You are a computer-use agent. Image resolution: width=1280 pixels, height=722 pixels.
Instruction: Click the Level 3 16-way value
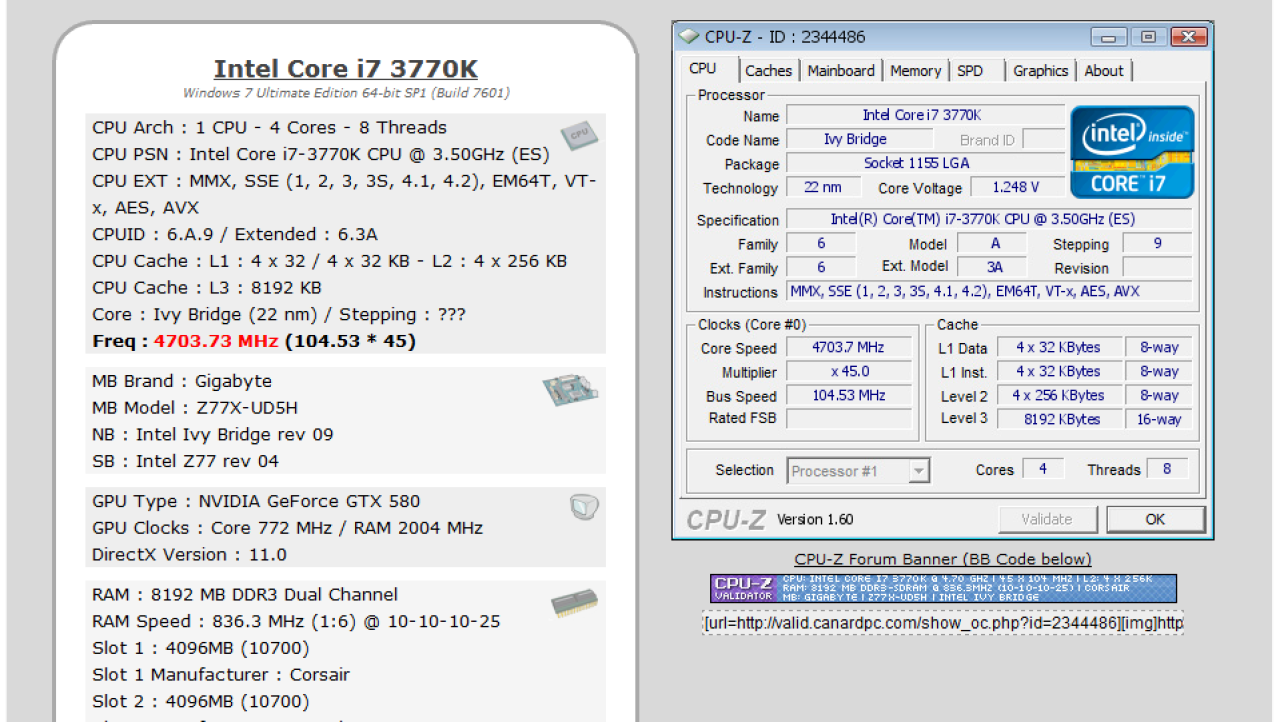pos(1158,419)
